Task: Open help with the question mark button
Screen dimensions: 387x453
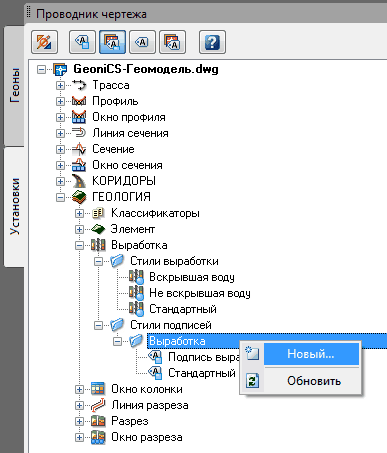Action: click(x=212, y=42)
